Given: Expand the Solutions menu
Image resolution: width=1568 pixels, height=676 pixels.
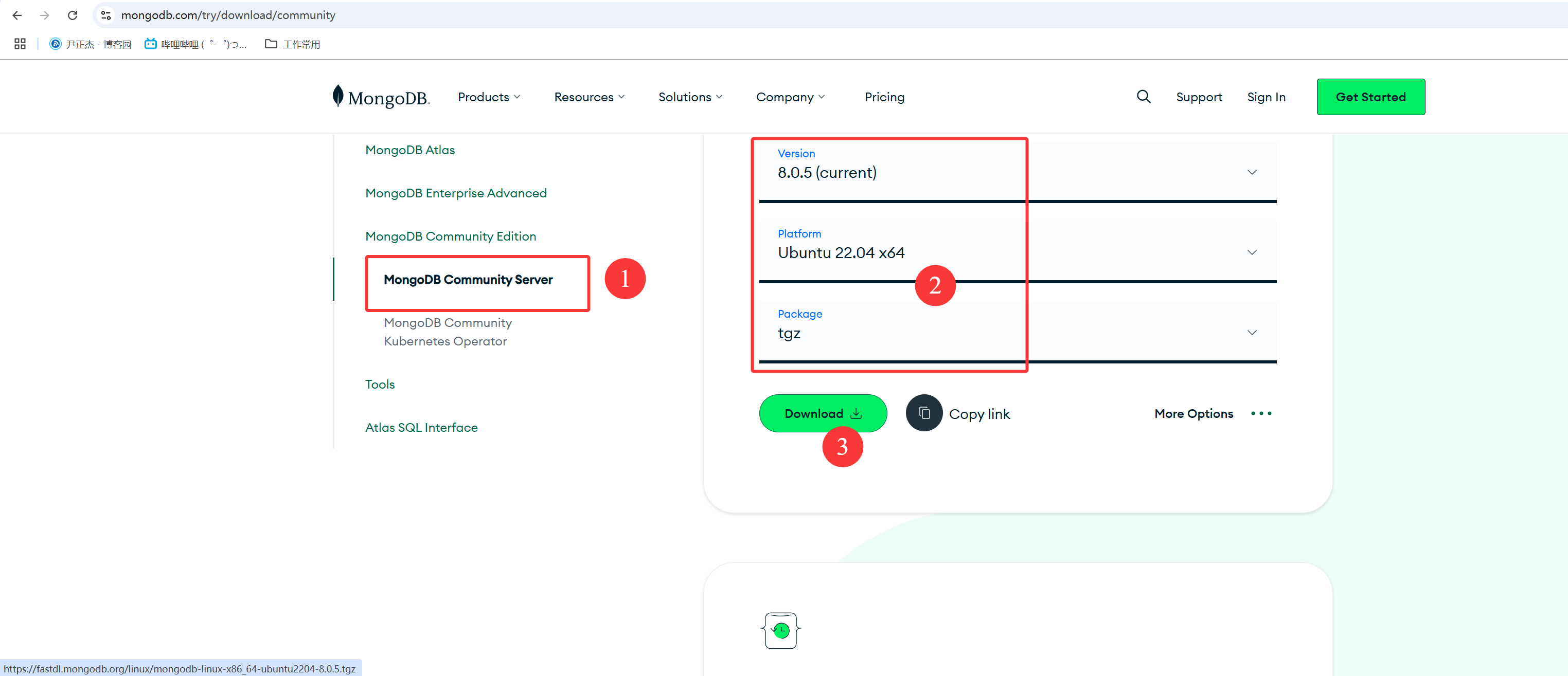Looking at the screenshot, I should pyautogui.click(x=690, y=97).
